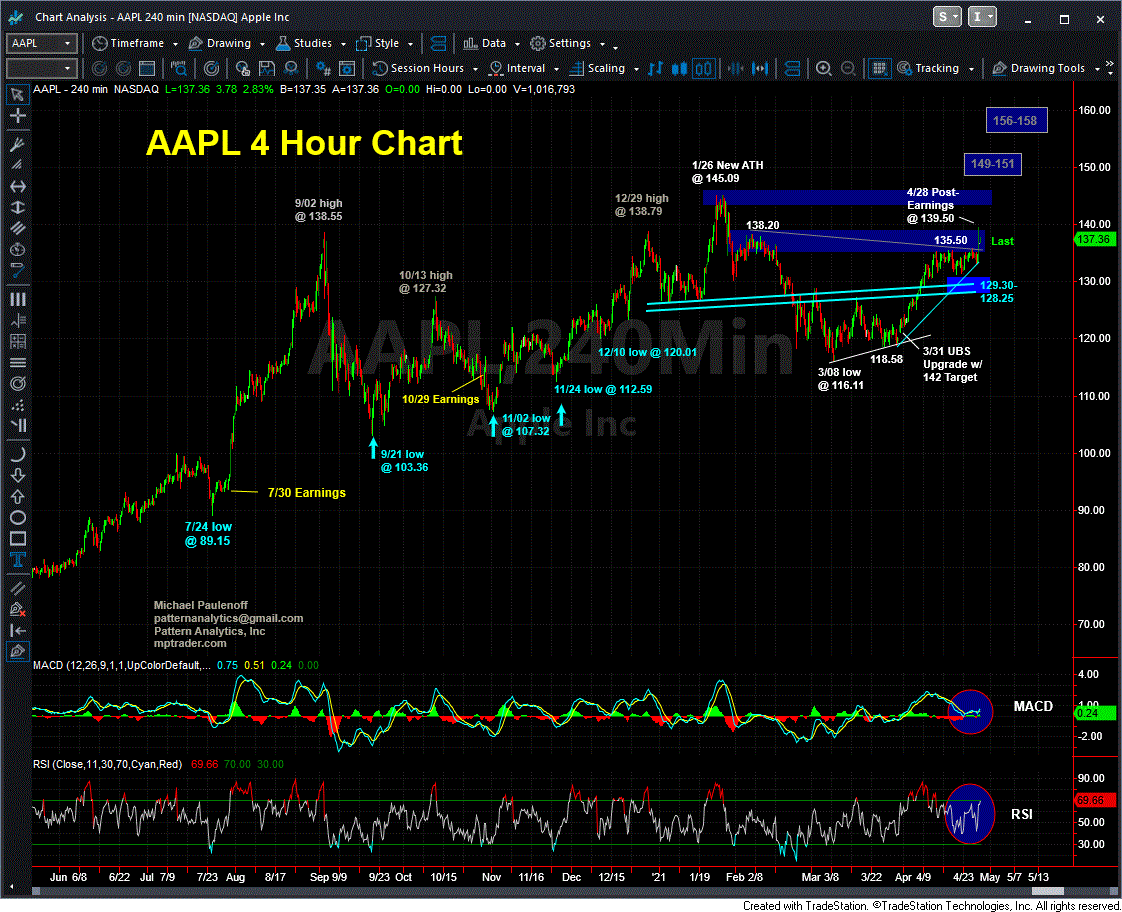Click the green 0.24 MACD value marker
This screenshot has width=1122, height=912.
(x=1095, y=713)
